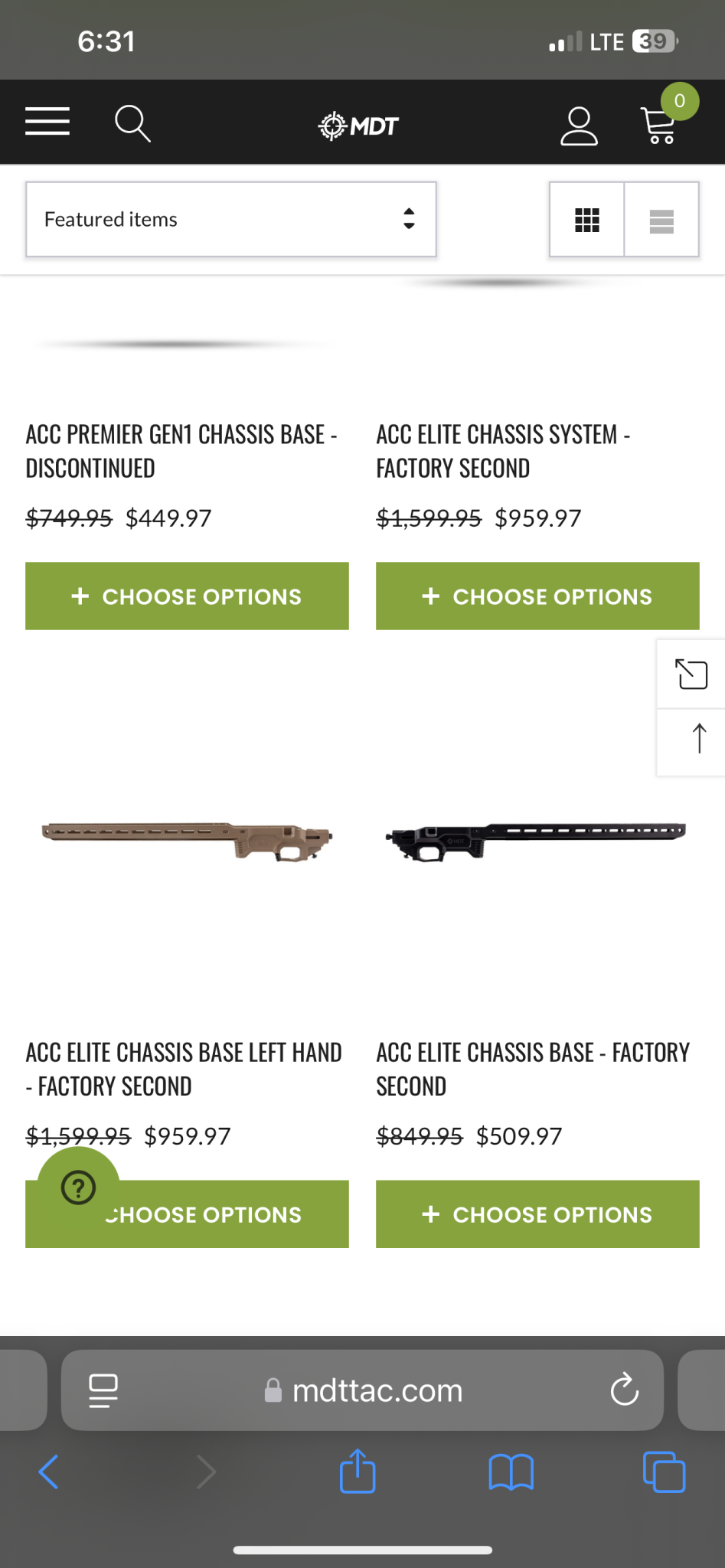Viewport: 725px width, 1568px height.
Task: Switch to list view layout
Action: 661,220
